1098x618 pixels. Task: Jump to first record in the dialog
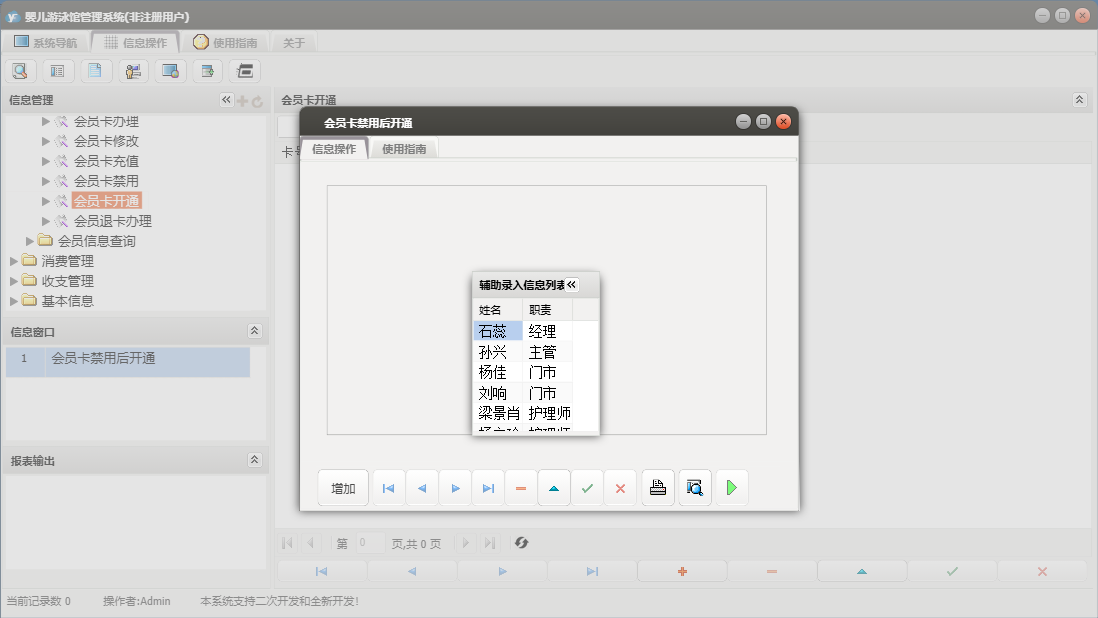tap(388, 488)
